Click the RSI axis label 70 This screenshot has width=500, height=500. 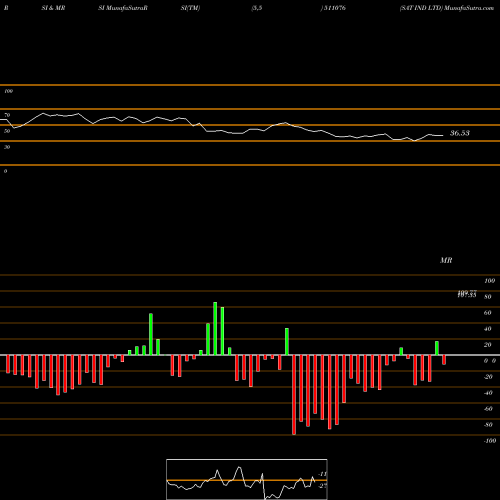point(7,115)
